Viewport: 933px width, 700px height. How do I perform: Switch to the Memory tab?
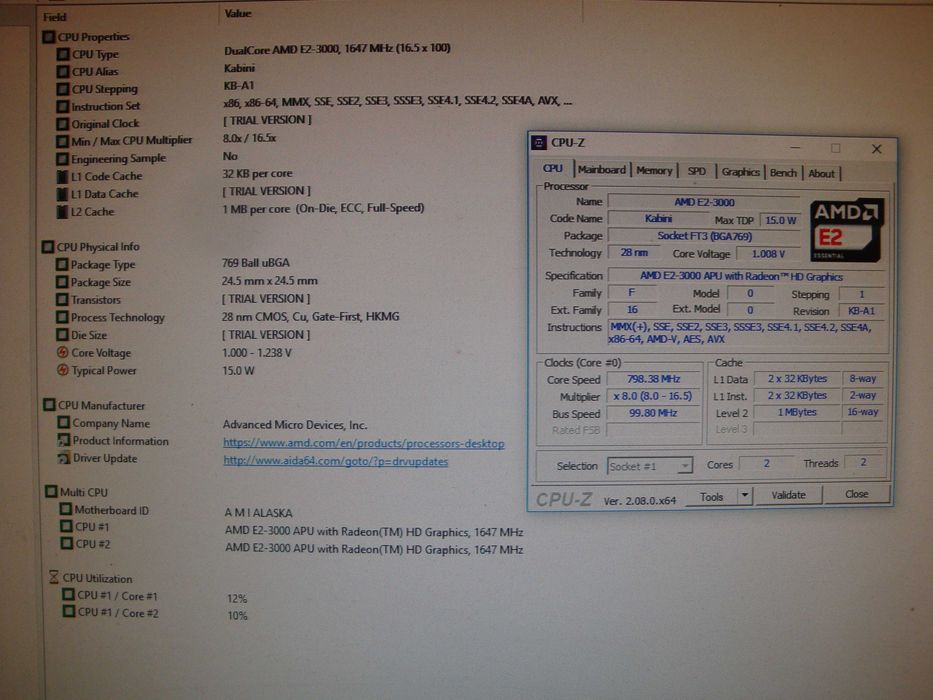654,171
